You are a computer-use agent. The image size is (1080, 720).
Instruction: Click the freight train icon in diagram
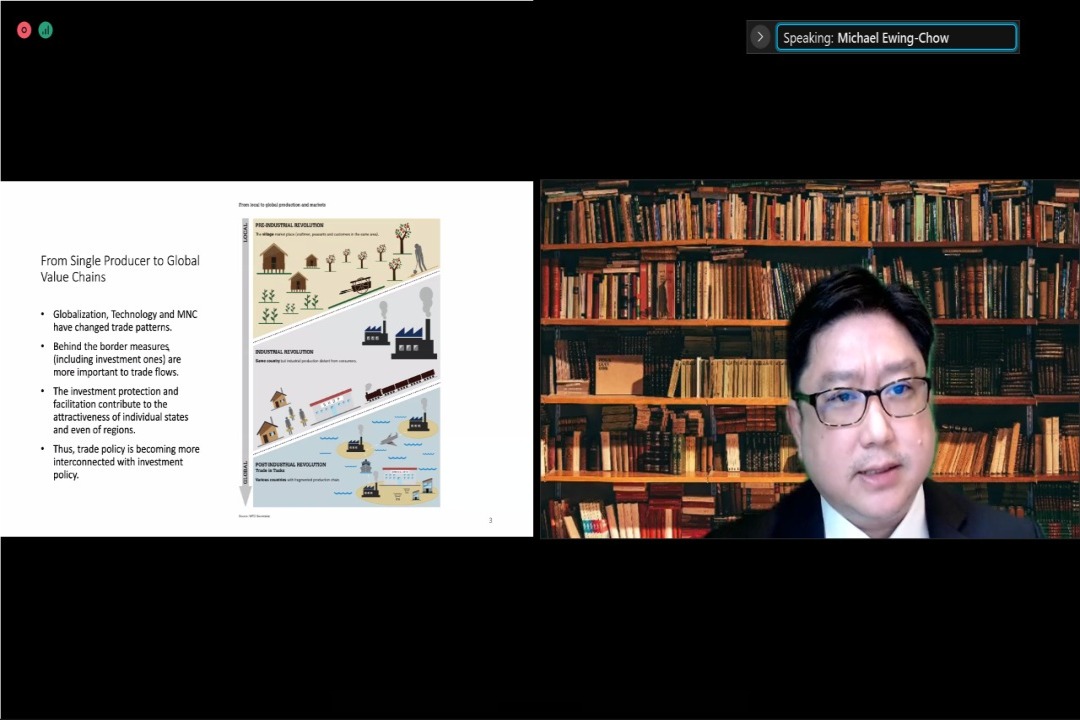click(400, 385)
